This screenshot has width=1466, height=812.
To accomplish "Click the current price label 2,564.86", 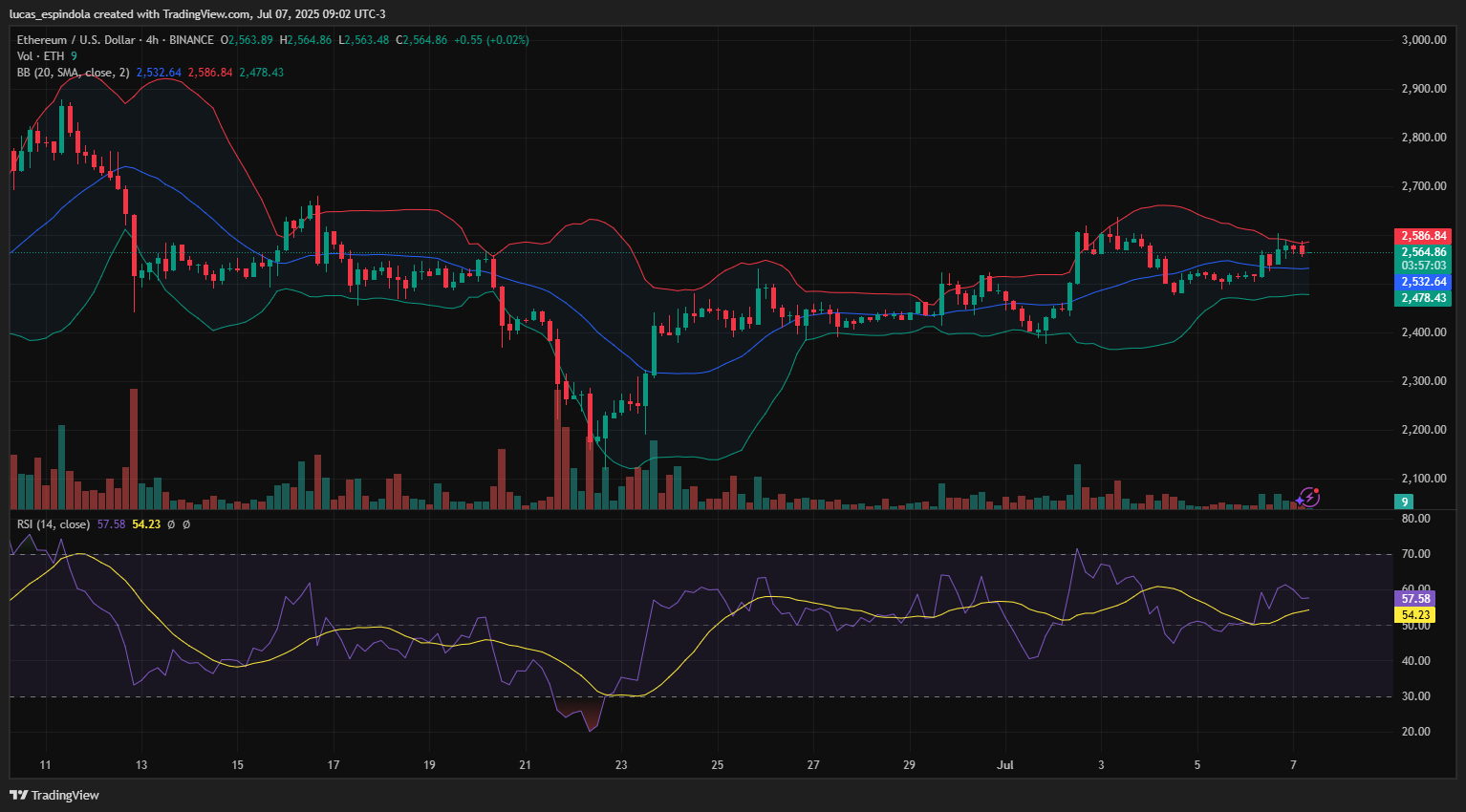I will click(x=1424, y=252).
